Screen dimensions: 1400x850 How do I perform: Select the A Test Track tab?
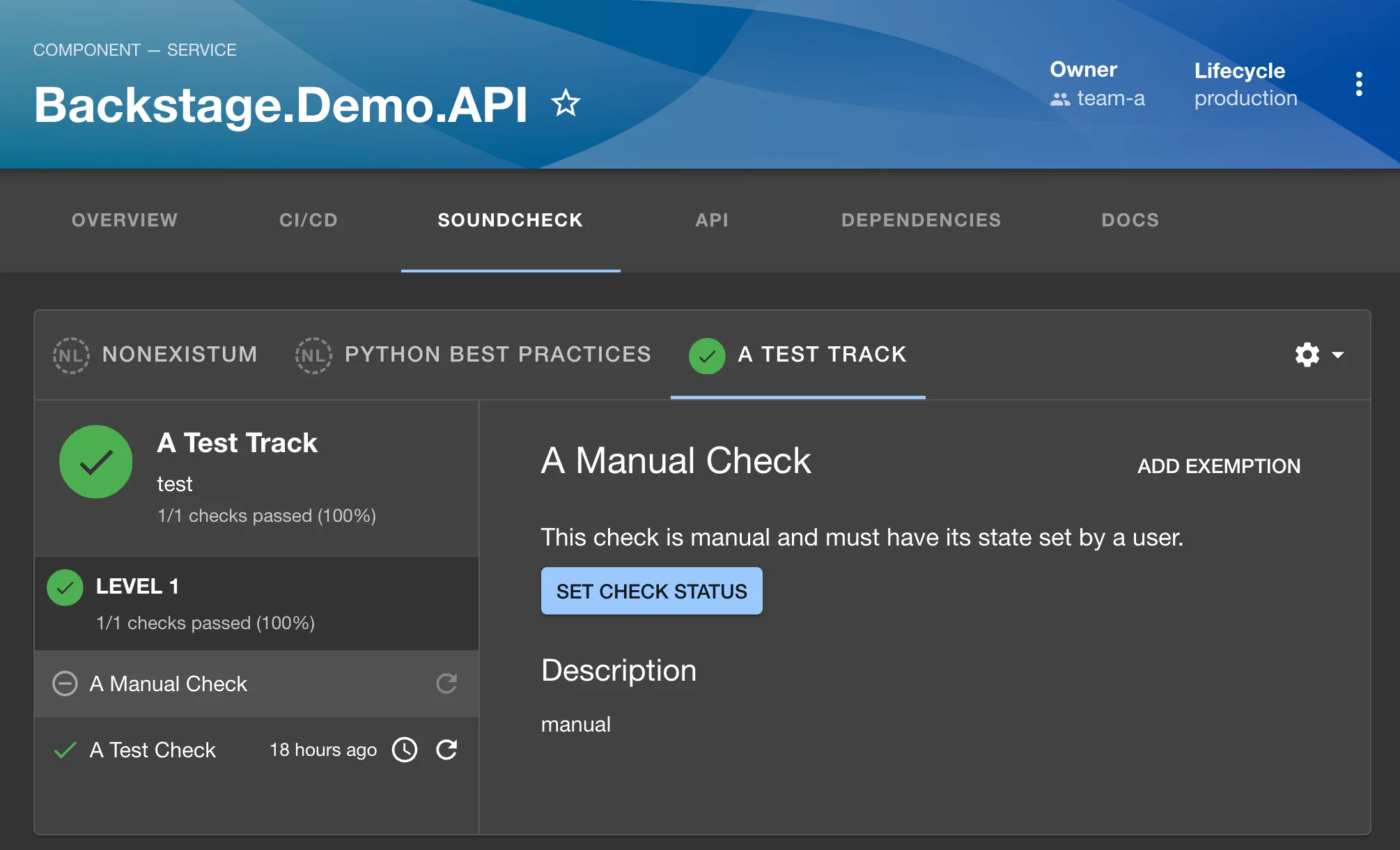click(x=798, y=355)
